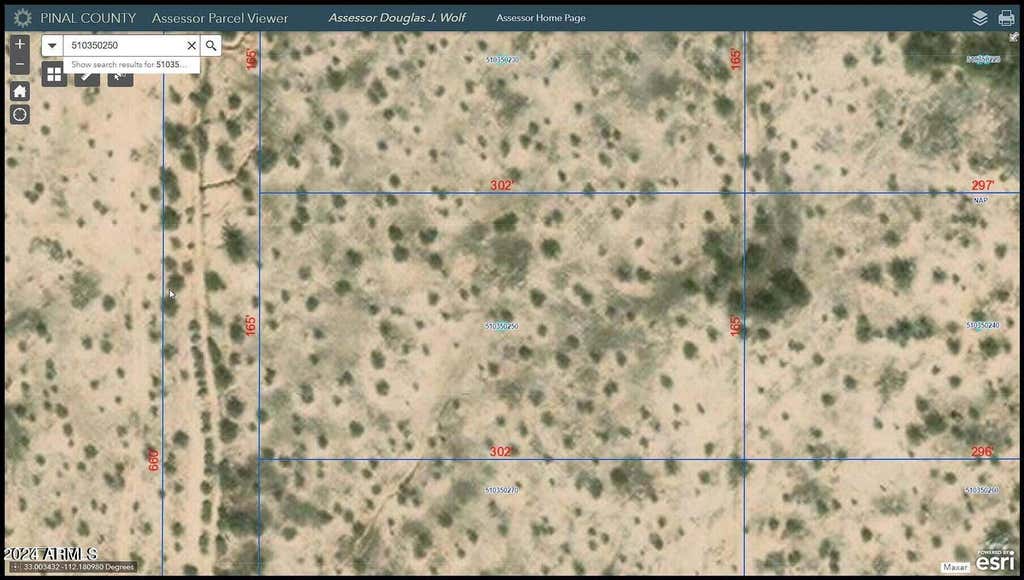
Task: Click the 296' dimension label
Action: pos(982,452)
